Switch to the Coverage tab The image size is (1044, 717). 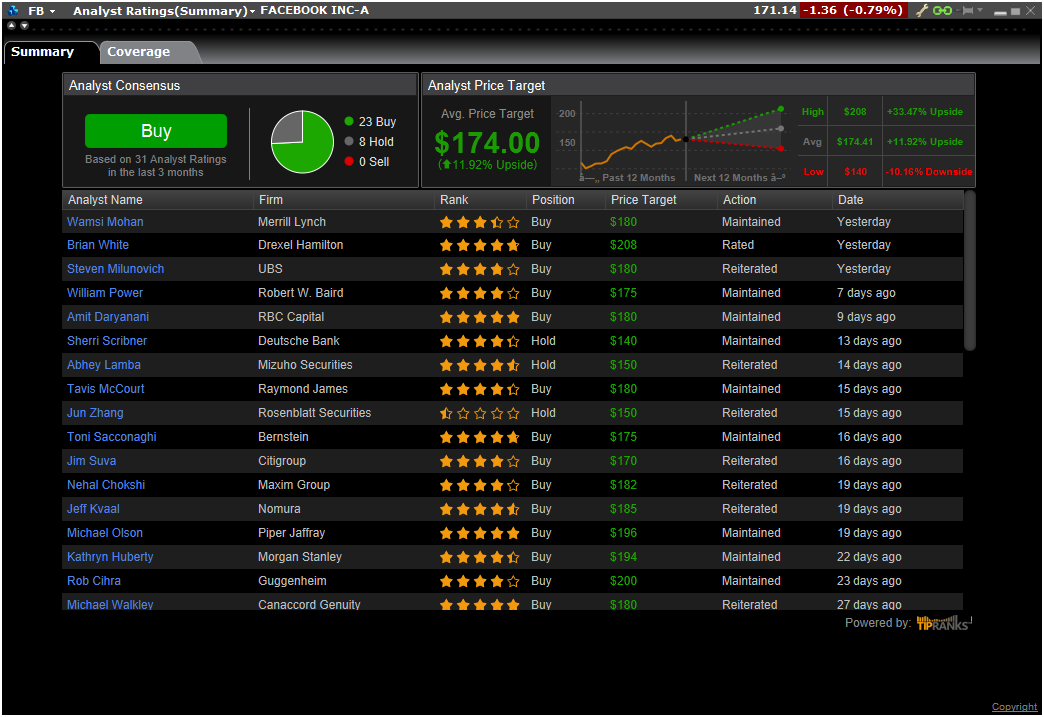click(138, 52)
